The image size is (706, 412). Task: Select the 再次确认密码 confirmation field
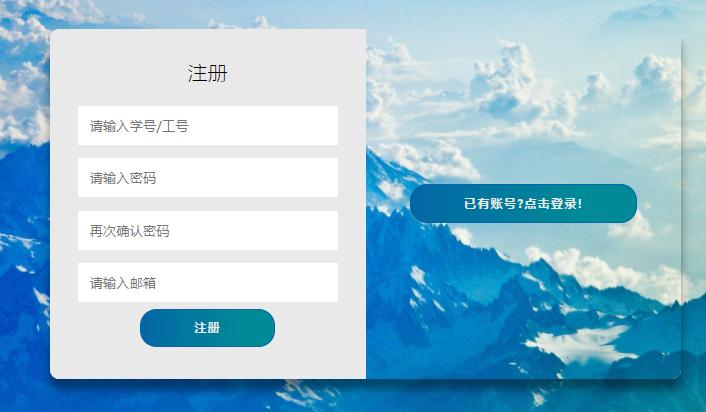point(208,230)
